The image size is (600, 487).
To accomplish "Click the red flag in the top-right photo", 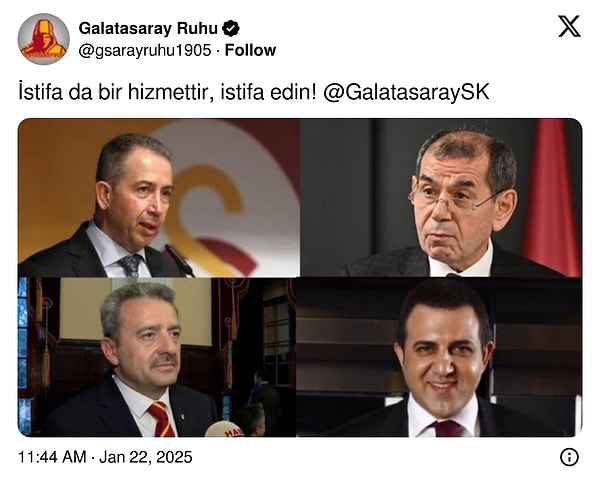I will coord(551,197).
